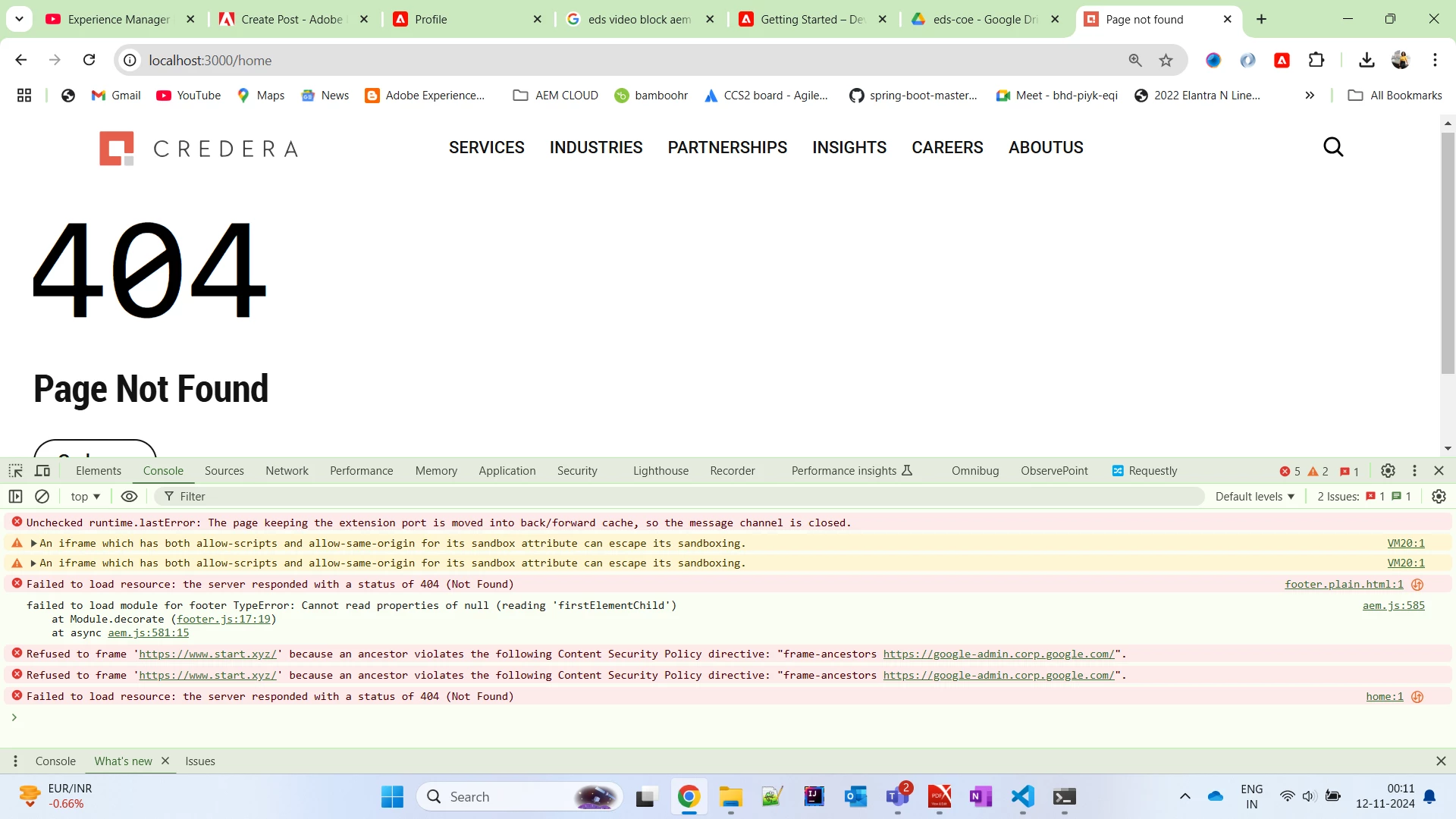Open the Issues drawer tab

click(x=200, y=761)
